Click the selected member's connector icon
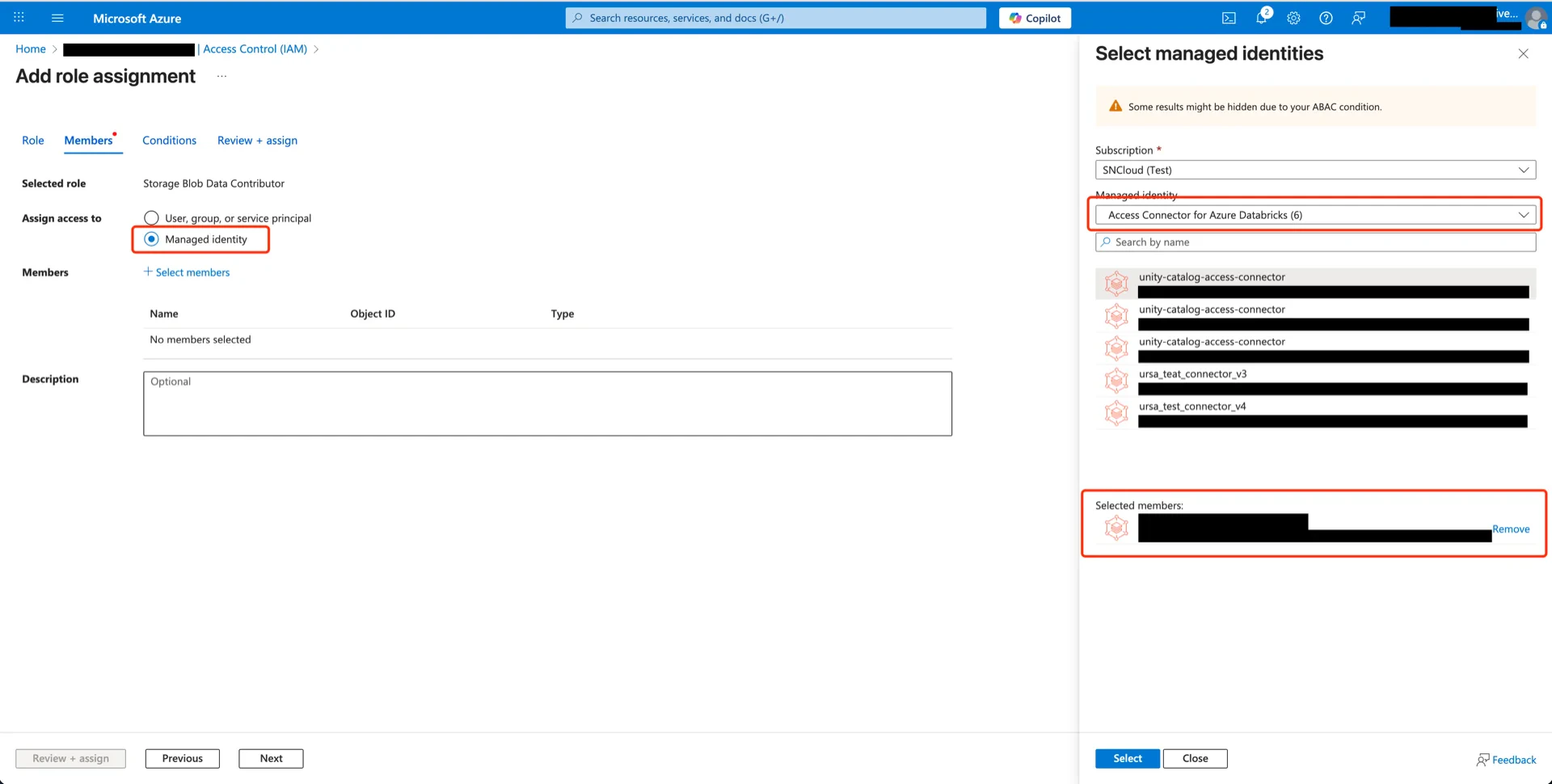 pos(1116,529)
